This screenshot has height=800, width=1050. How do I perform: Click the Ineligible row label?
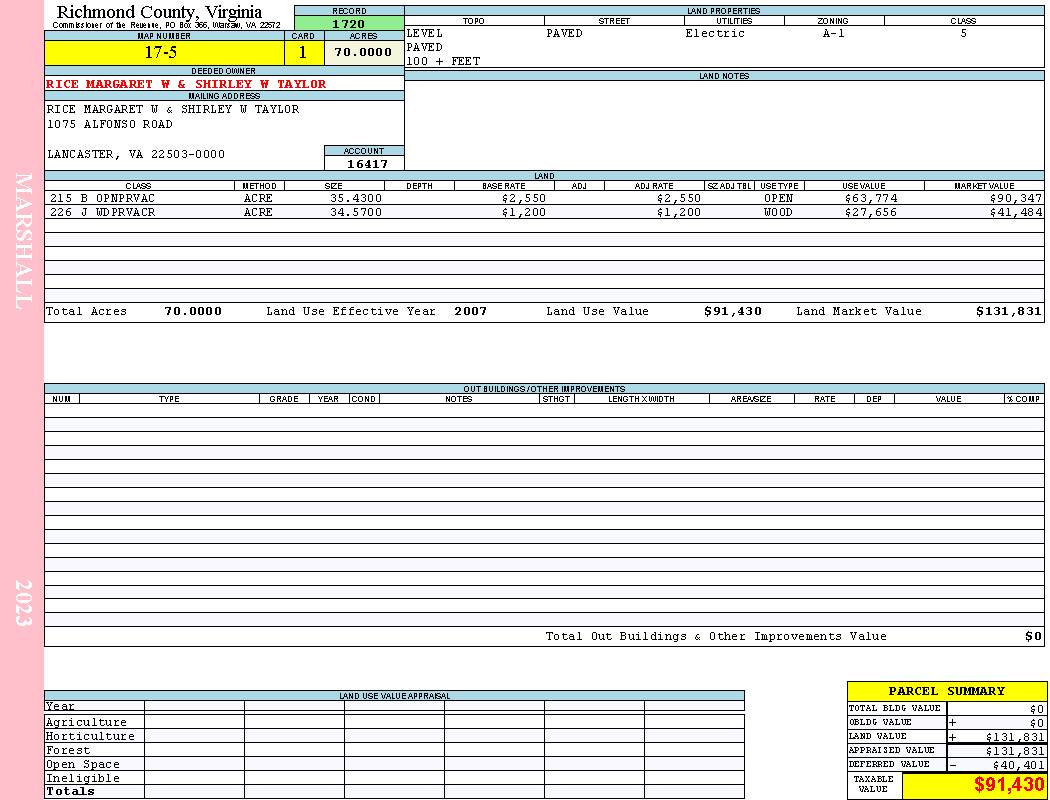(83, 779)
